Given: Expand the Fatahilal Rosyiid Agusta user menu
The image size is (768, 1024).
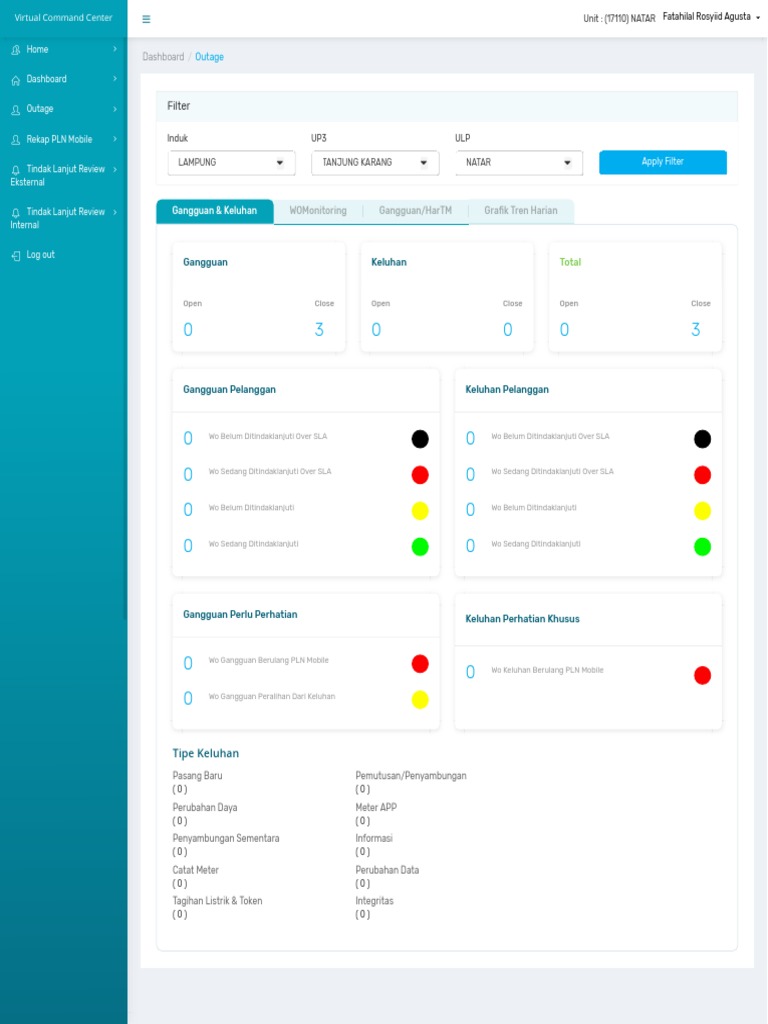Looking at the screenshot, I should [x=711, y=18].
